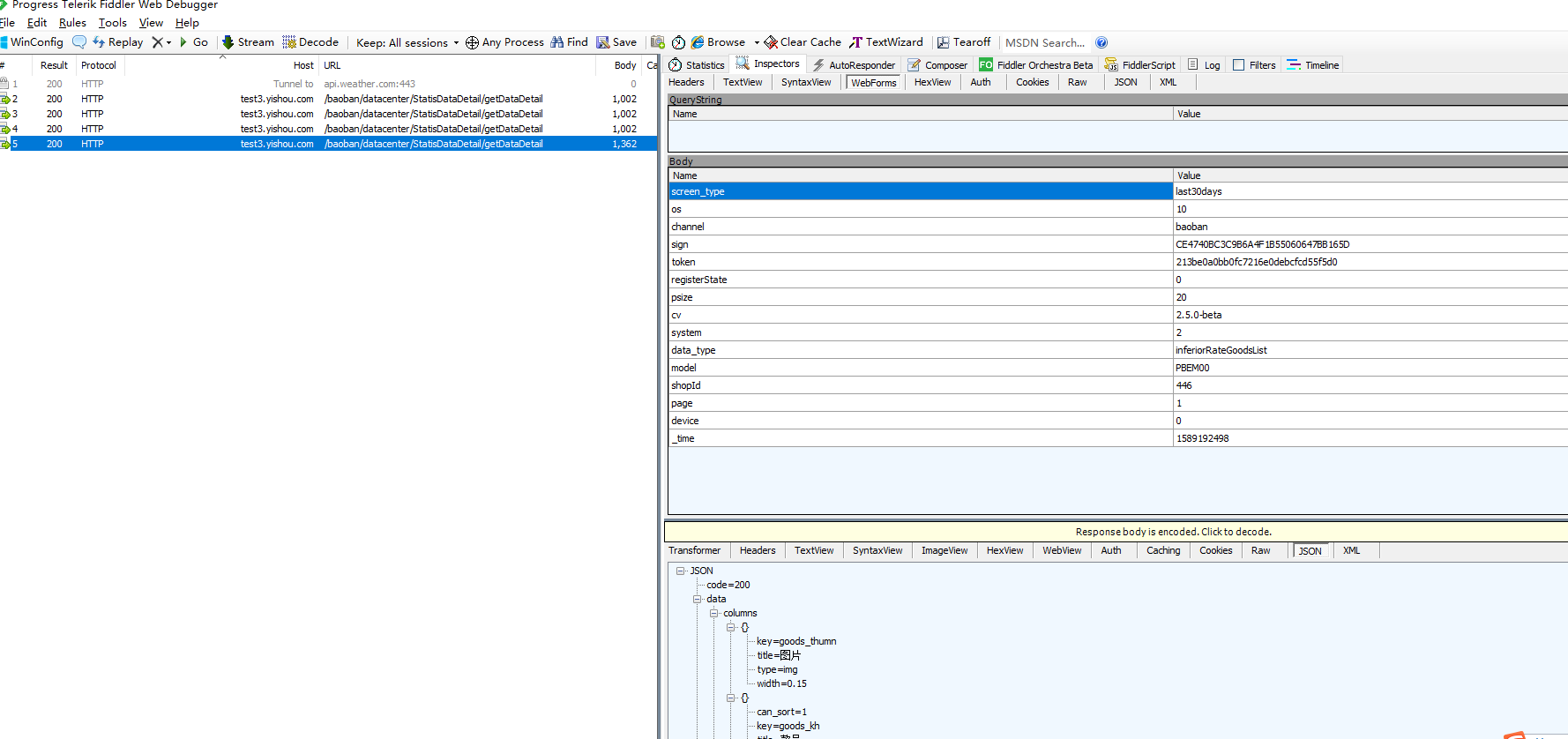1568x739 pixels.
Task: Click the Any Process target icon
Action: pyautogui.click(x=504, y=42)
